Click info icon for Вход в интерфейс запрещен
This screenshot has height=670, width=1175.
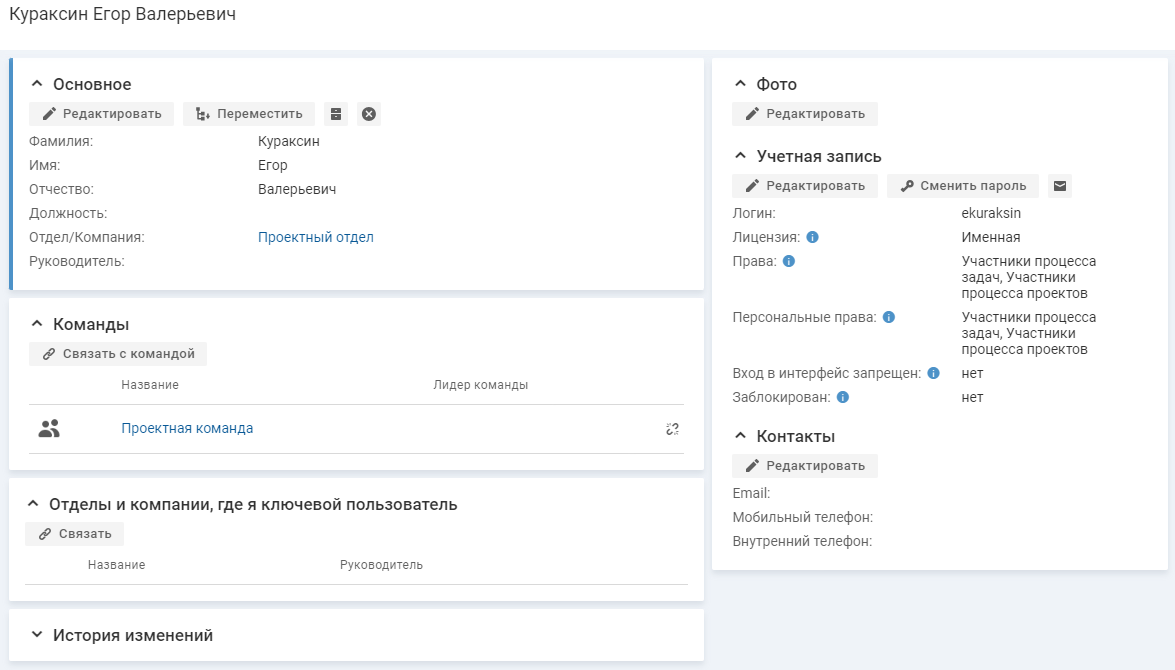click(933, 374)
